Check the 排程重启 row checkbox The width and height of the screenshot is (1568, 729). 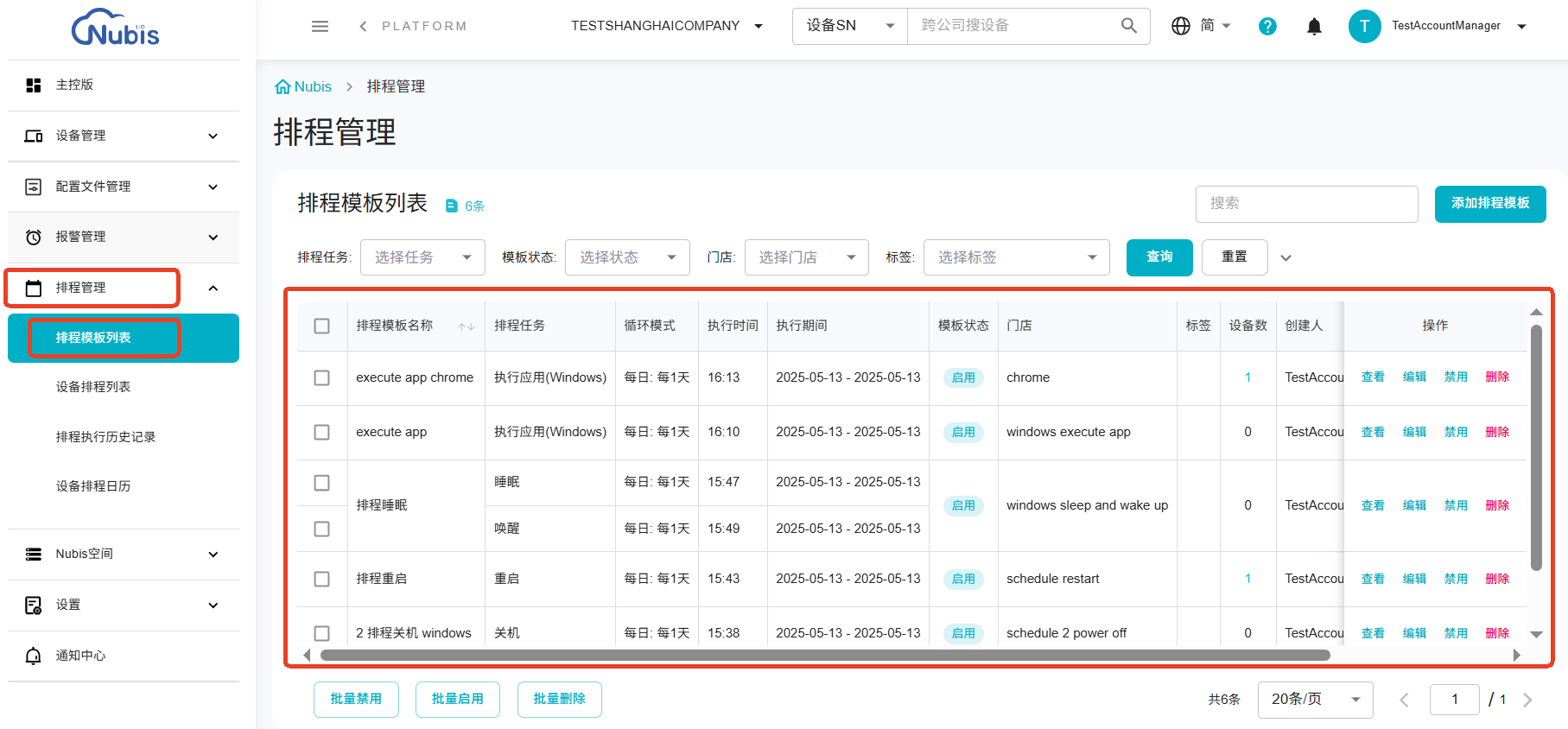(x=322, y=579)
